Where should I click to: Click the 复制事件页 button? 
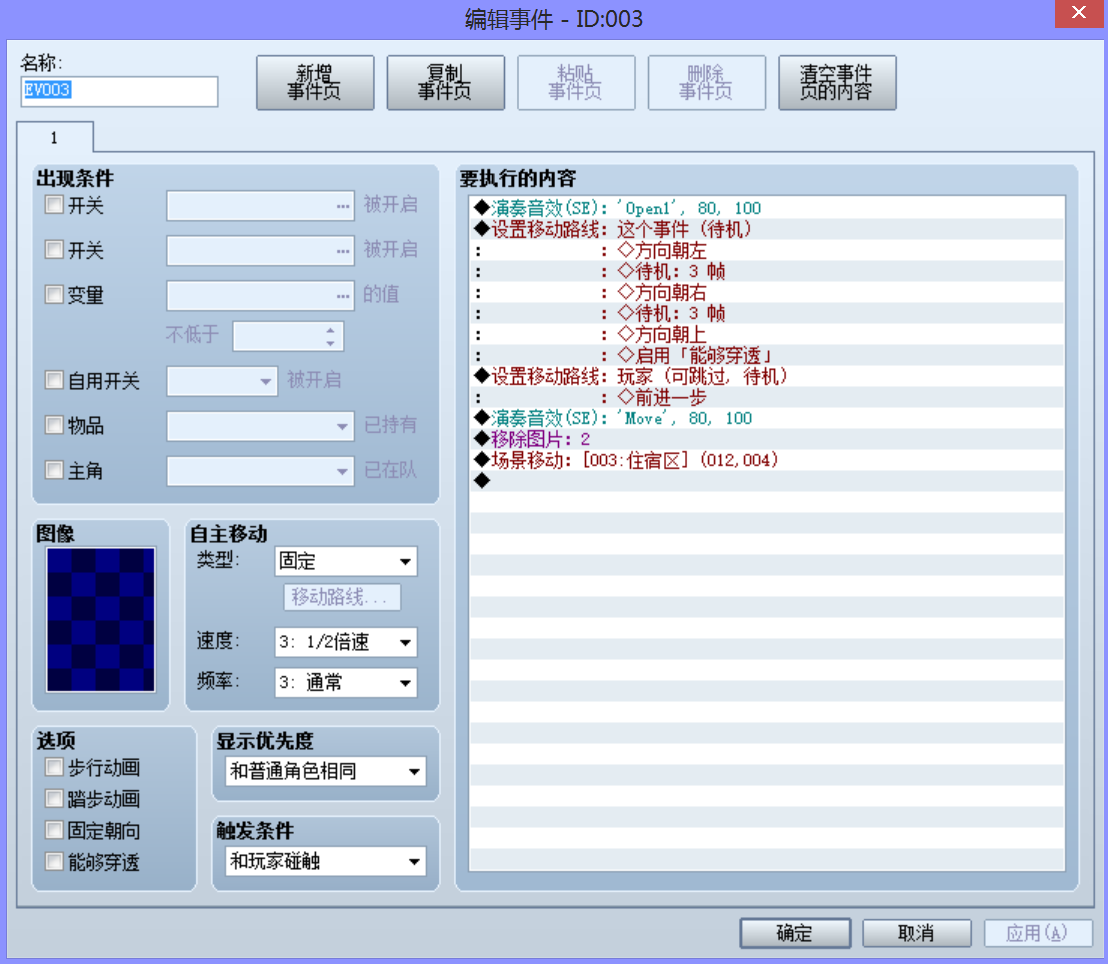pos(445,83)
